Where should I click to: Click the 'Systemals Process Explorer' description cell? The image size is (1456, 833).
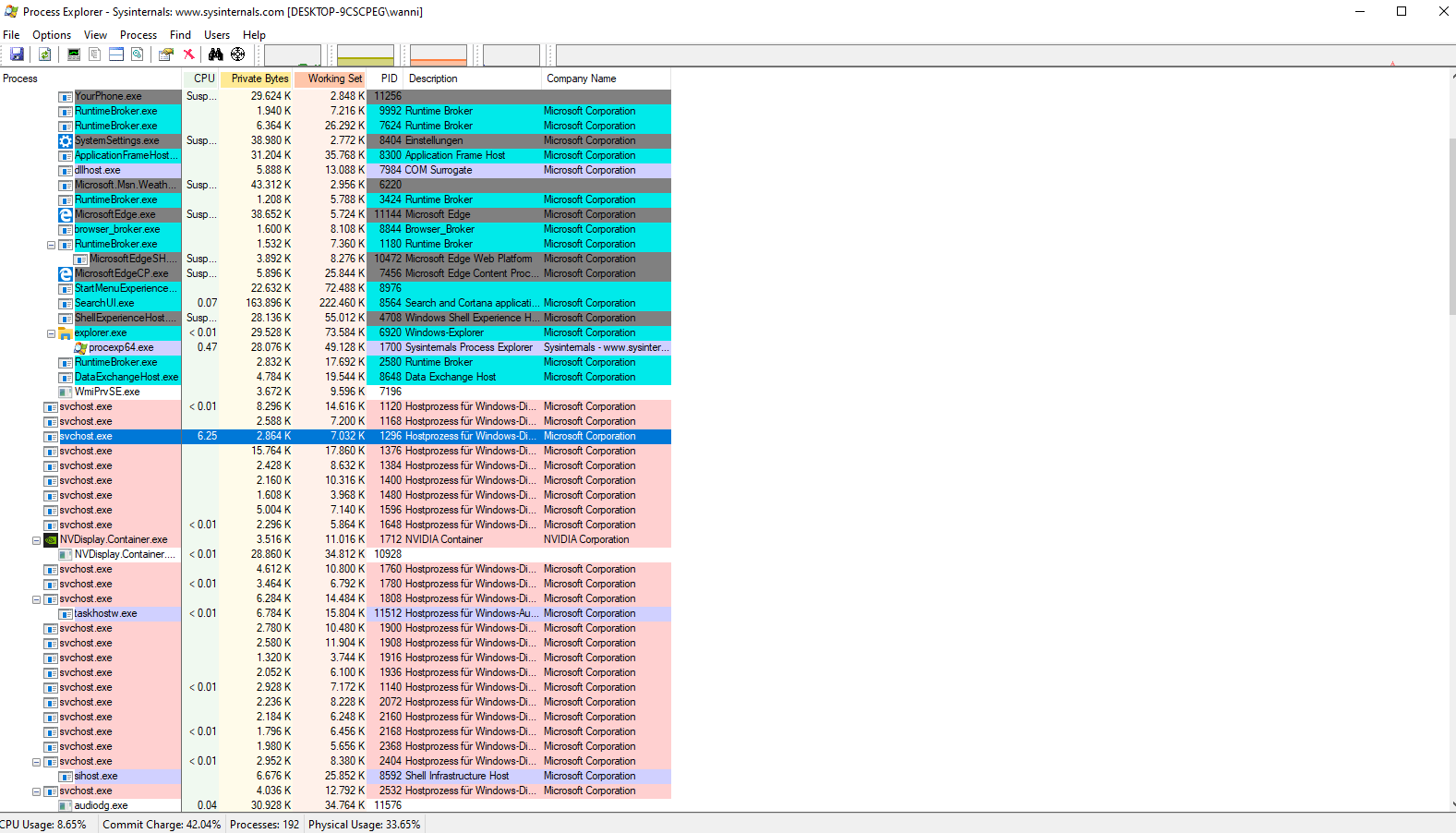469,347
